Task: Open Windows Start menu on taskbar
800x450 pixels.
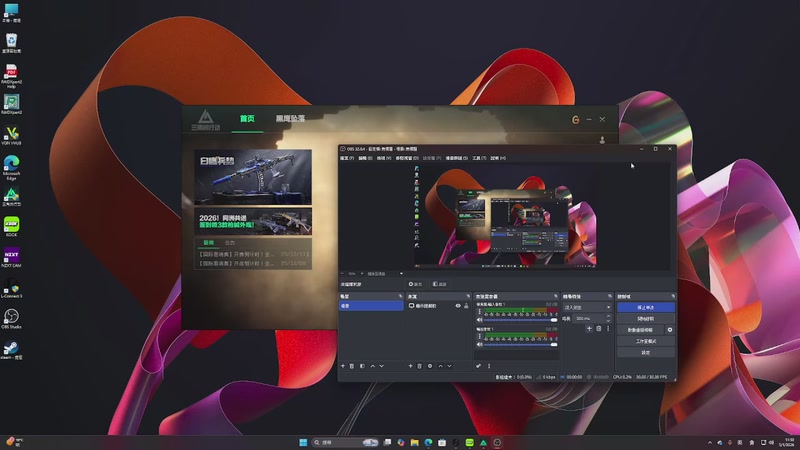Action: pos(303,442)
